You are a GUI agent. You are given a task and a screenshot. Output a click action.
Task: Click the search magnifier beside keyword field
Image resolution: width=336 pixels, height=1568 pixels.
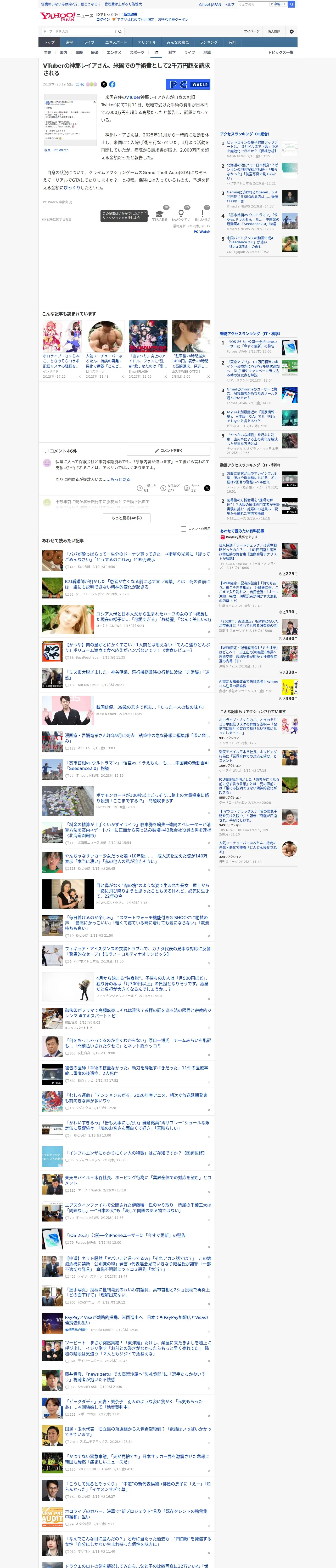click(x=120, y=32)
